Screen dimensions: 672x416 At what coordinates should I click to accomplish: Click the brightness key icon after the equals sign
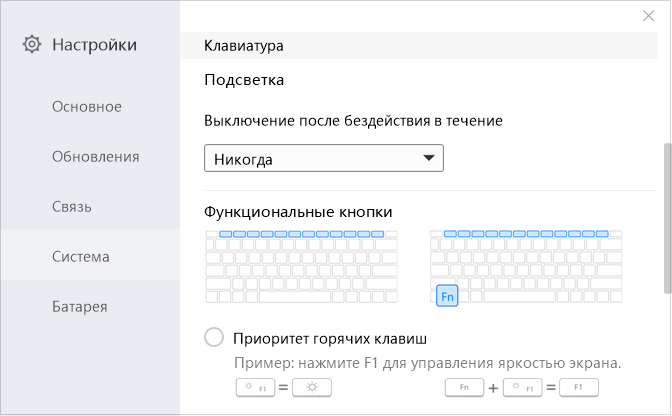(311, 388)
